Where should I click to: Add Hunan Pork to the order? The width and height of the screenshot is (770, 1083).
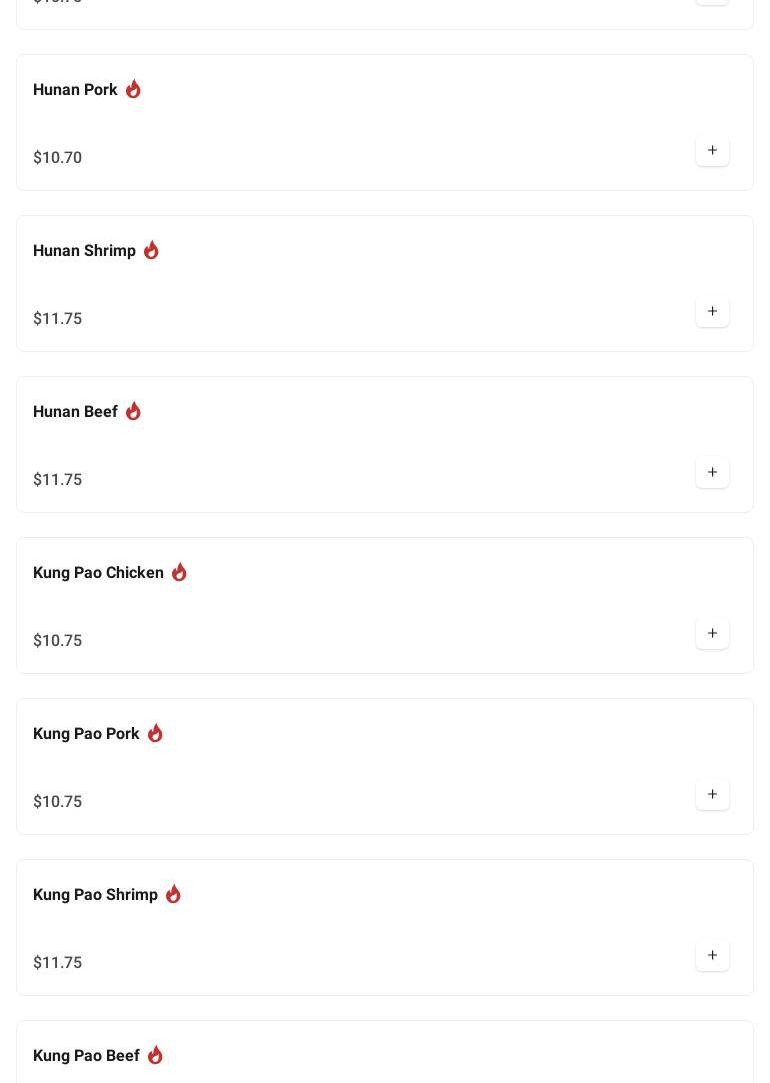pyautogui.click(x=712, y=151)
